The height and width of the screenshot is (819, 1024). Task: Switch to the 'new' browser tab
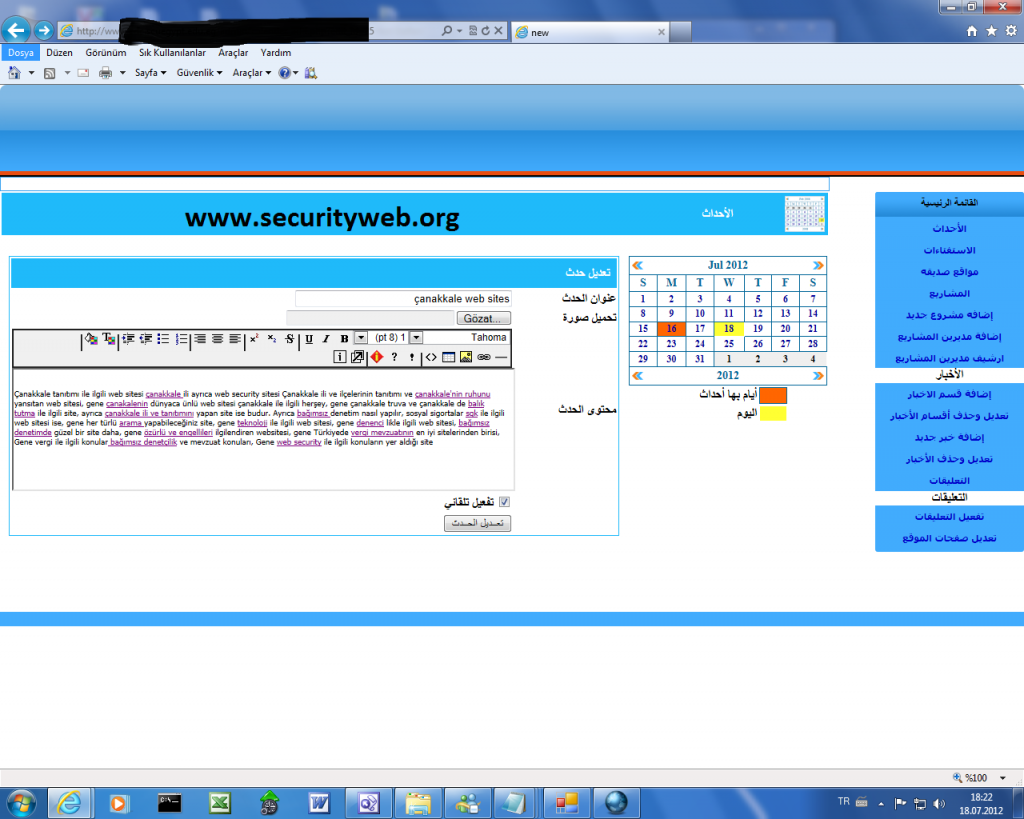pyautogui.click(x=590, y=32)
